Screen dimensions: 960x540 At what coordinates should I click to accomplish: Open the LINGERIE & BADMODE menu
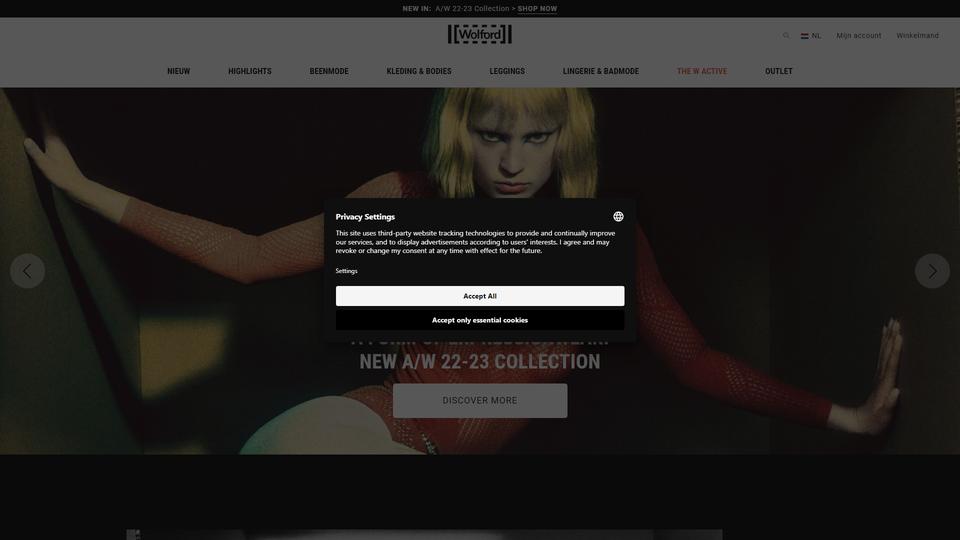(x=601, y=71)
